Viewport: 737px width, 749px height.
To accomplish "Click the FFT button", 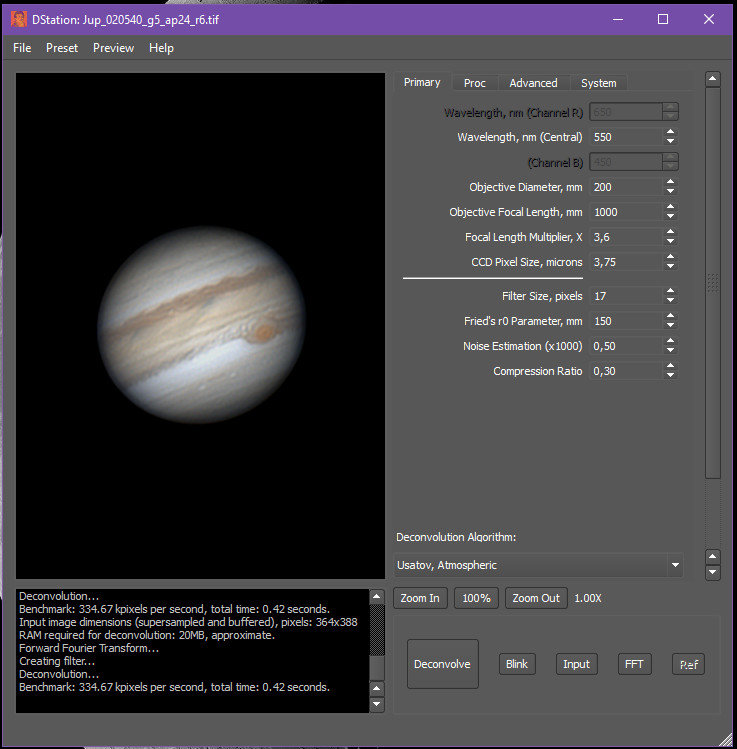I will [634, 664].
